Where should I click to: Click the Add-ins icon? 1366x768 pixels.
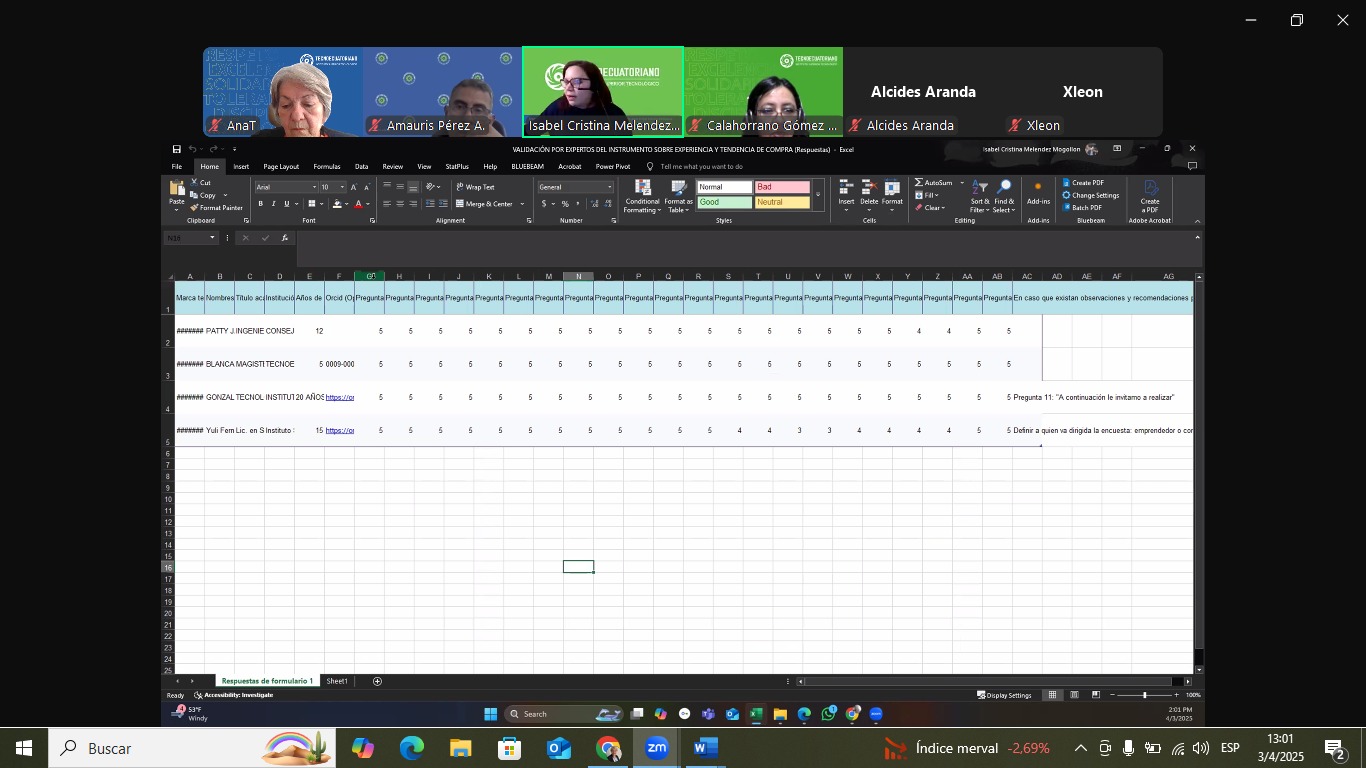(1038, 187)
